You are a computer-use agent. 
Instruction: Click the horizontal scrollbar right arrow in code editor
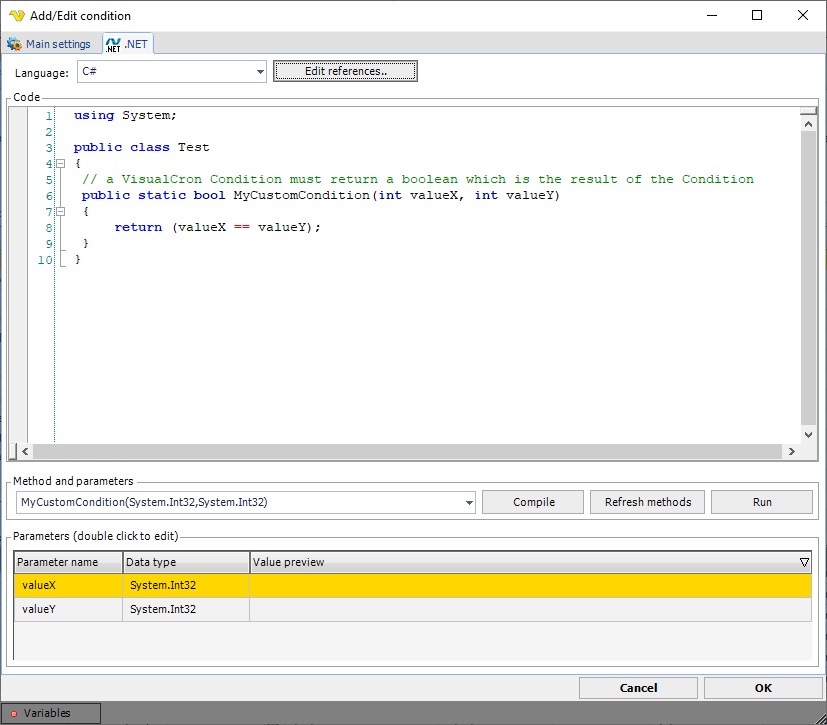click(792, 452)
